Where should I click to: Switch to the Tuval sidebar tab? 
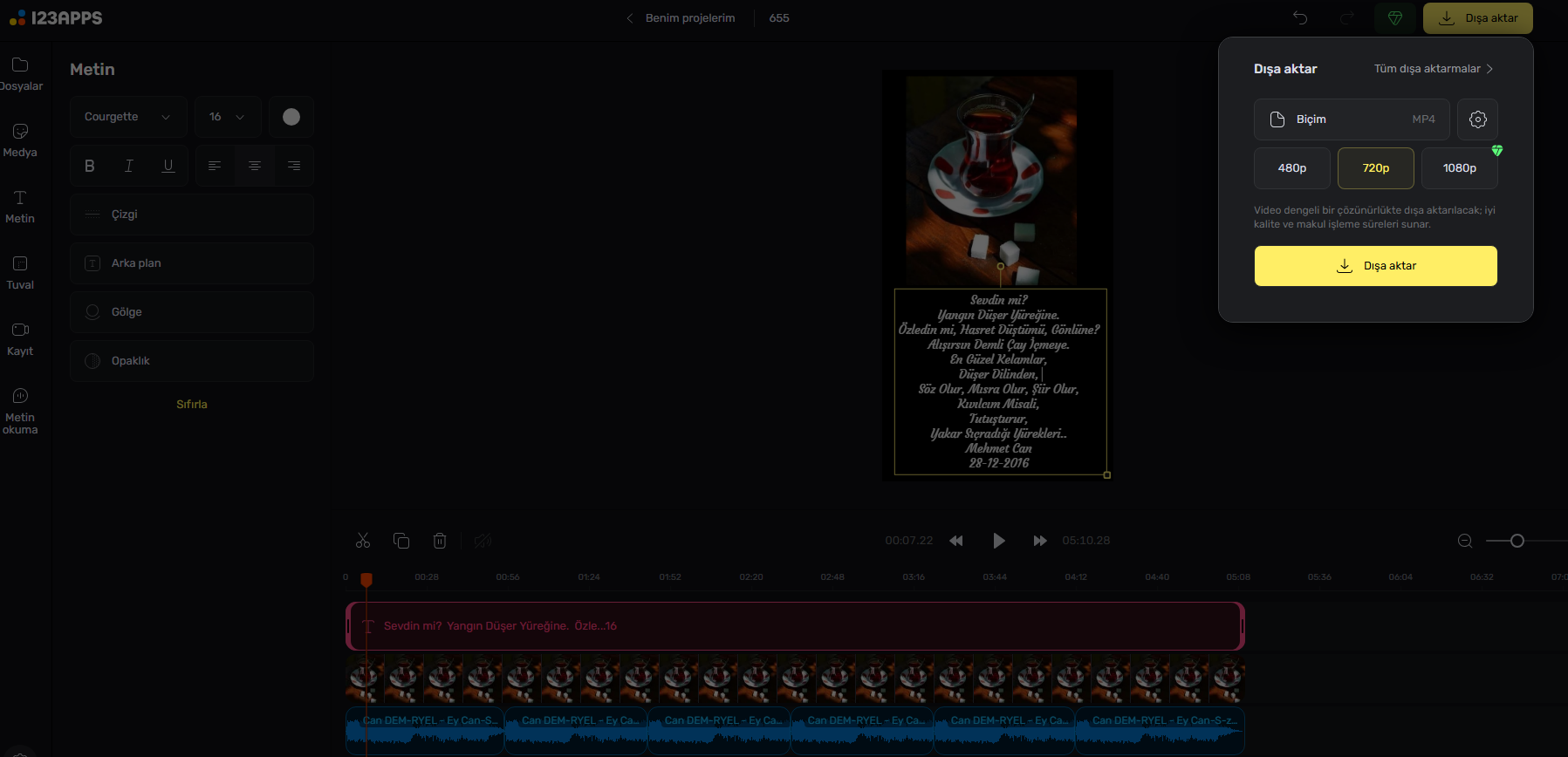[20, 272]
